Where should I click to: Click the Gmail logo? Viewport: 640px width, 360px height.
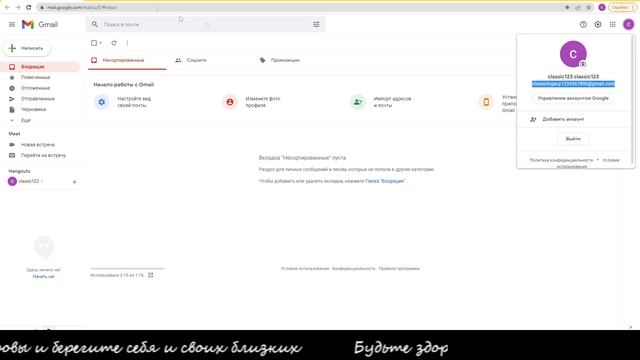40,24
